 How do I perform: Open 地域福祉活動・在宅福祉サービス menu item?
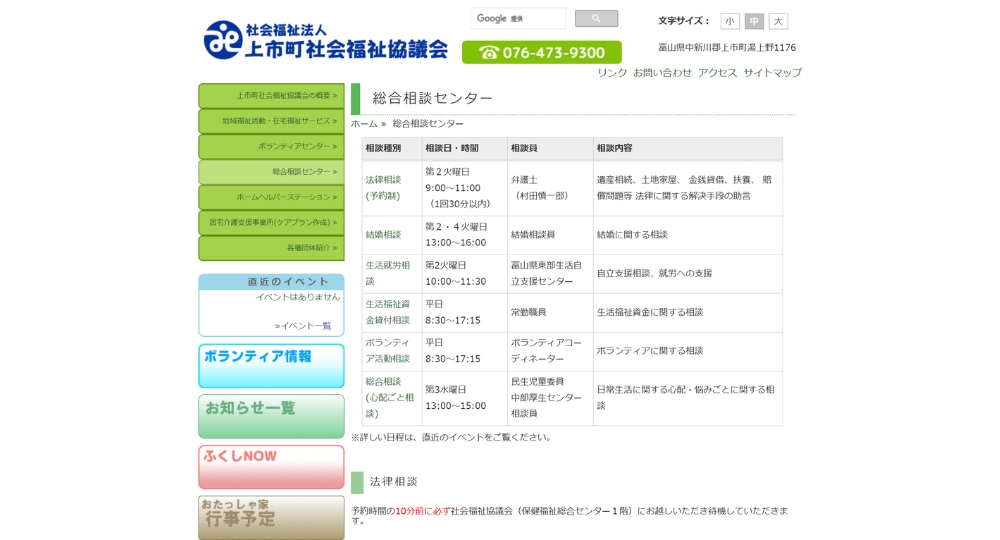pos(271,121)
